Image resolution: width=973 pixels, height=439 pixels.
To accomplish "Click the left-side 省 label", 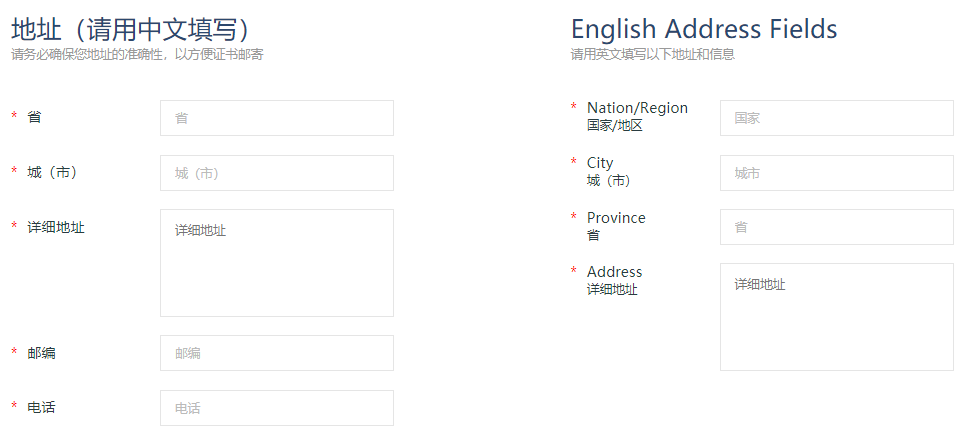I will point(34,117).
